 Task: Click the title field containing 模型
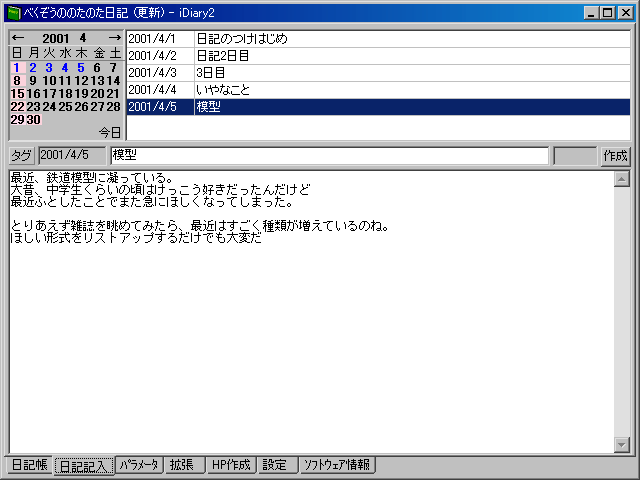tap(329, 156)
